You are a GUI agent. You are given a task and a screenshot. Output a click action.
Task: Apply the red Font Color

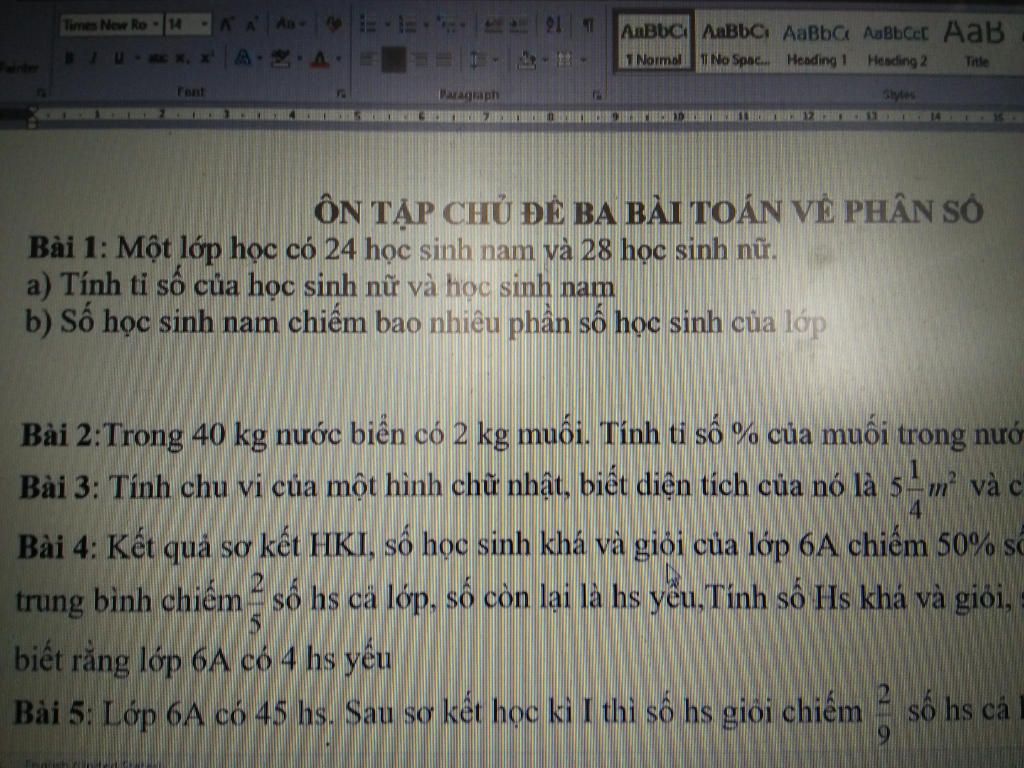(320, 59)
